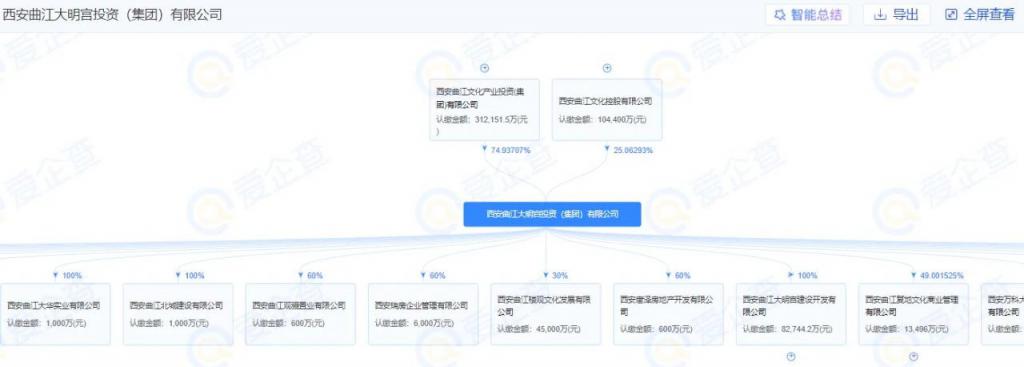Image resolution: width=1024 pixels, height=367 pixels.
Task: Open the 文化商业管理有限公司 13,496万 card
Action: (x=914, y=314)
